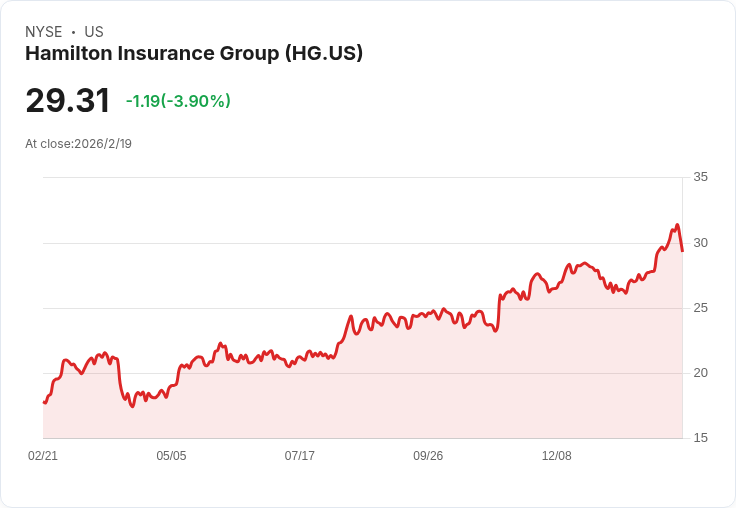Click the 25 price axis label
The width and height of the screenshot is (736, 508).
tap(701, 308)
